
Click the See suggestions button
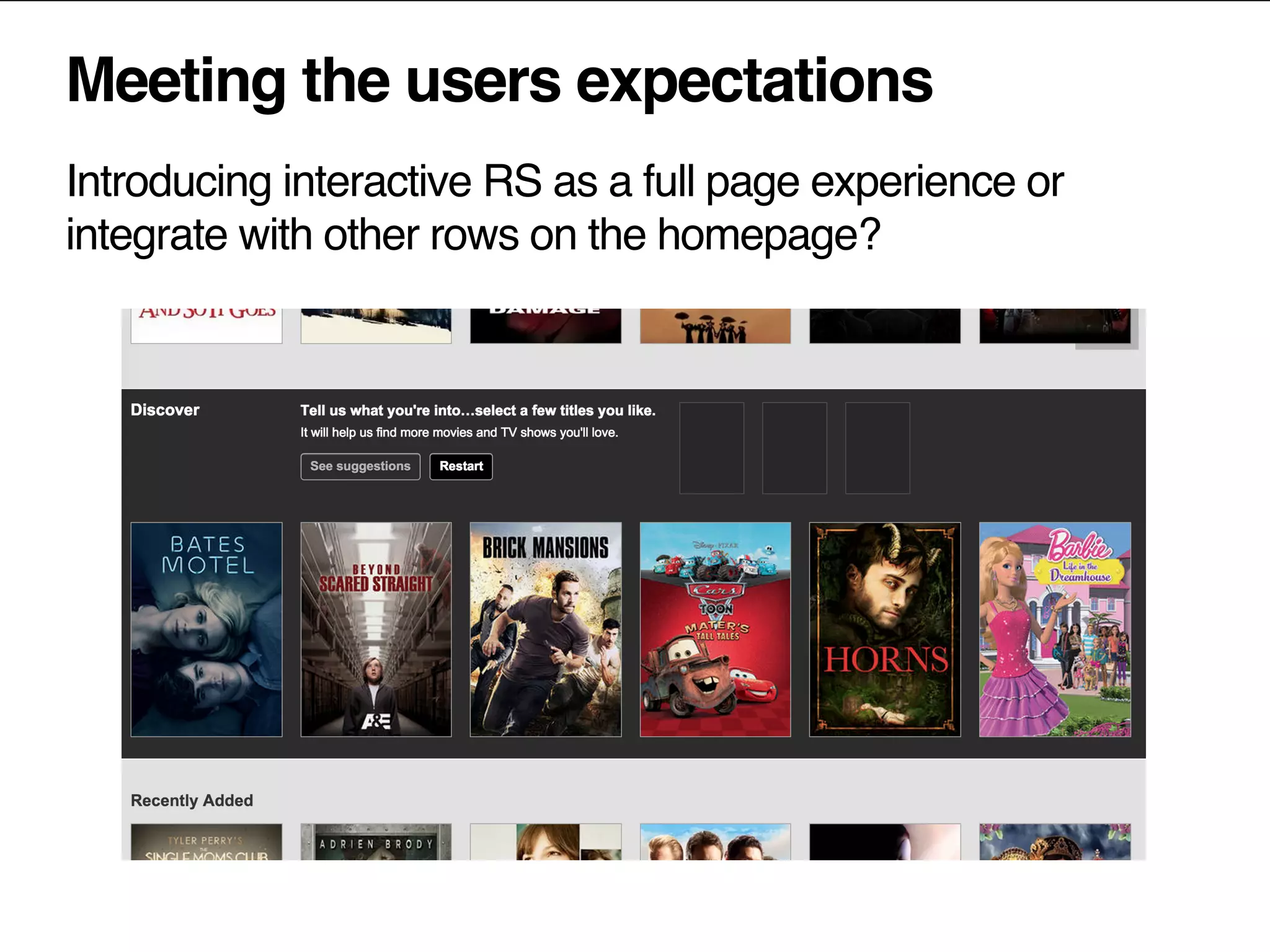360,466
